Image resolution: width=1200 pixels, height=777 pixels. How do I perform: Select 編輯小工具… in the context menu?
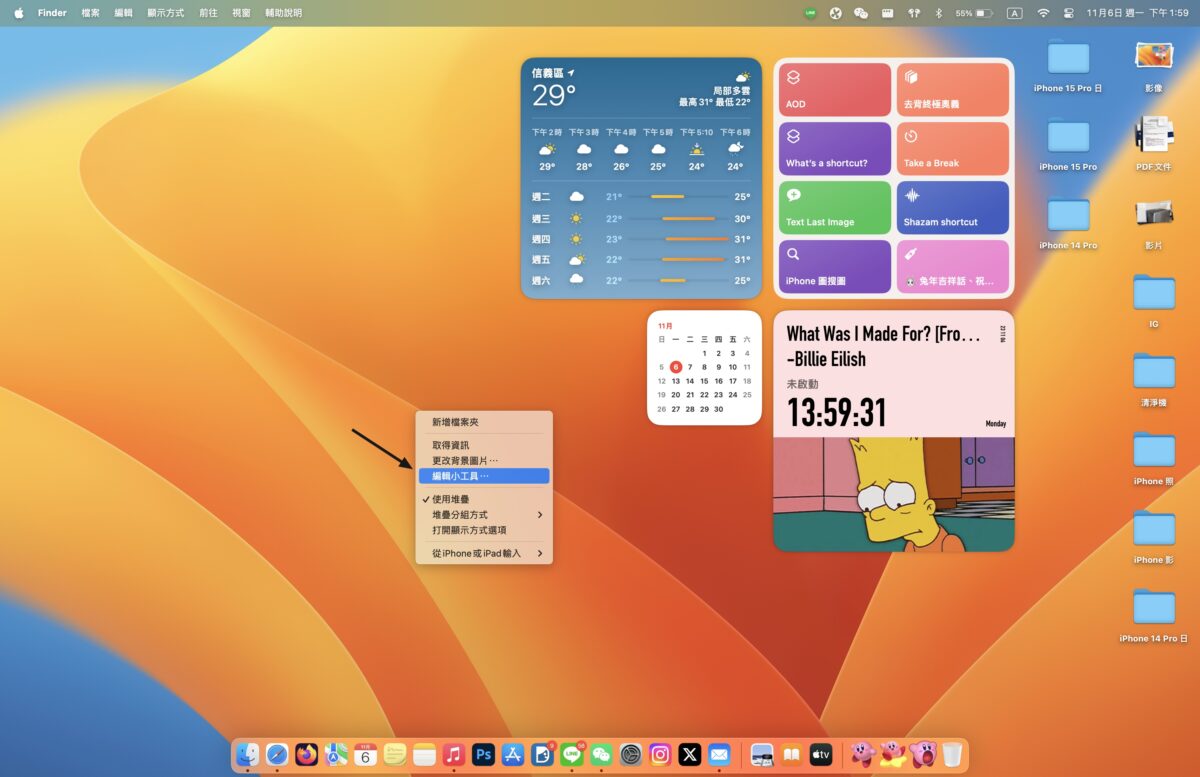(484, 476)
